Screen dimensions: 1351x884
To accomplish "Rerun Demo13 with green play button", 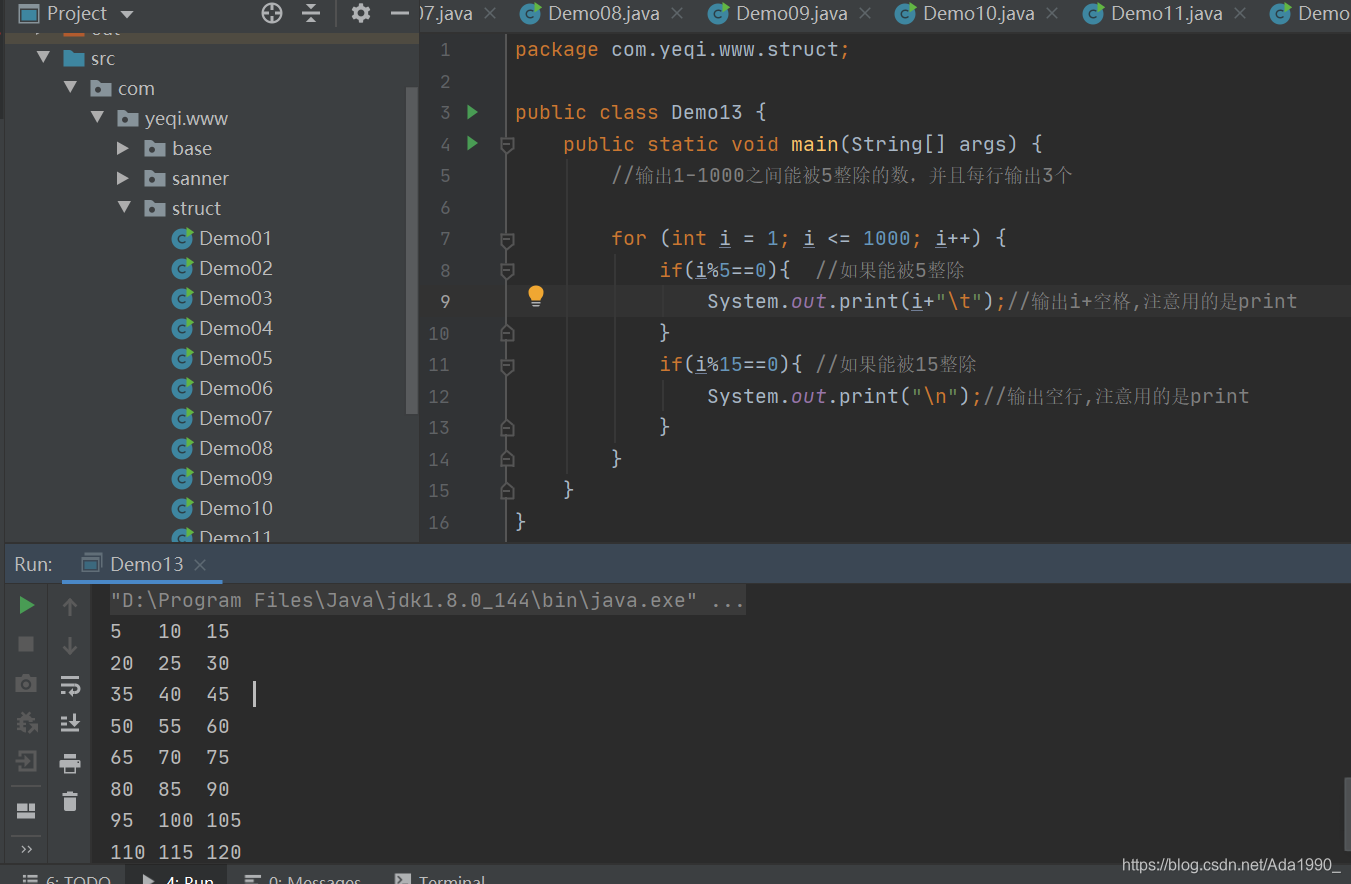I will tap(27, 605).
